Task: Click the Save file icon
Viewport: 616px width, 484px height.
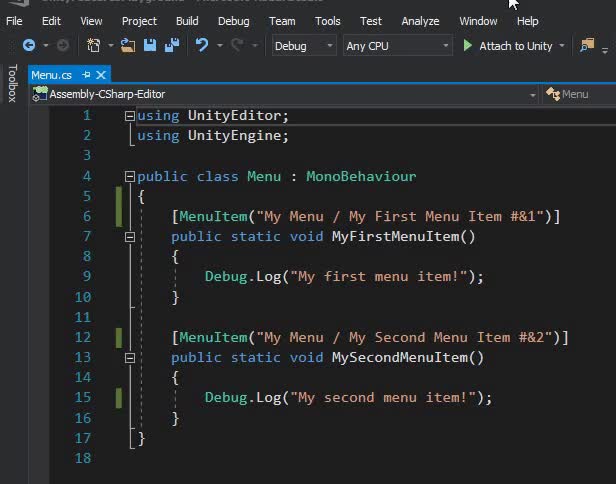Action: (149, 46)
